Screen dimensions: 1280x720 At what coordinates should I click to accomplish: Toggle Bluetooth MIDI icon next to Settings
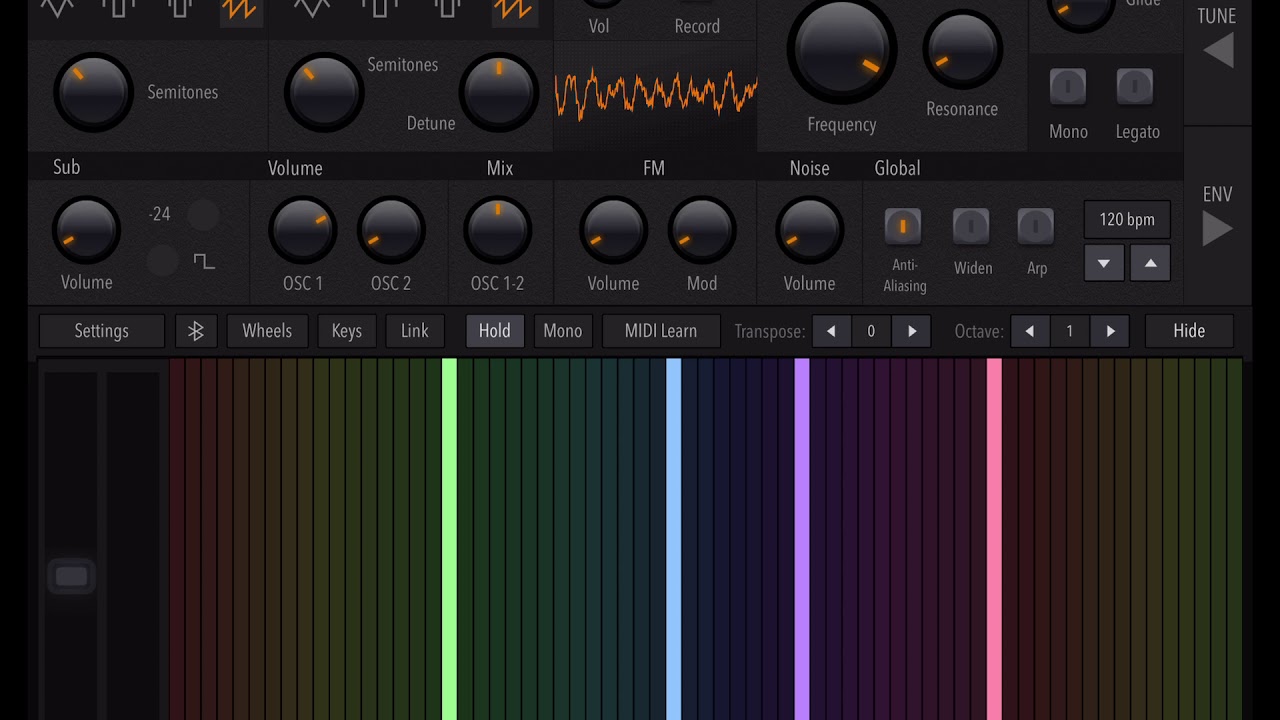click(196, 331)
